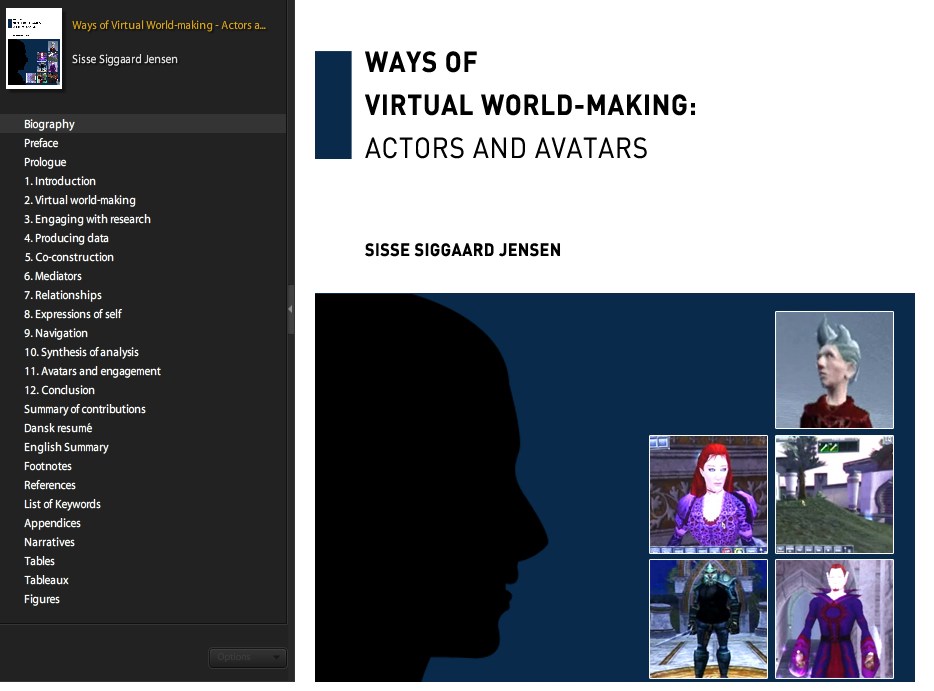Screen dimensions: 934x691
Task: Go to the Prologue section
Action: point(45,162)
